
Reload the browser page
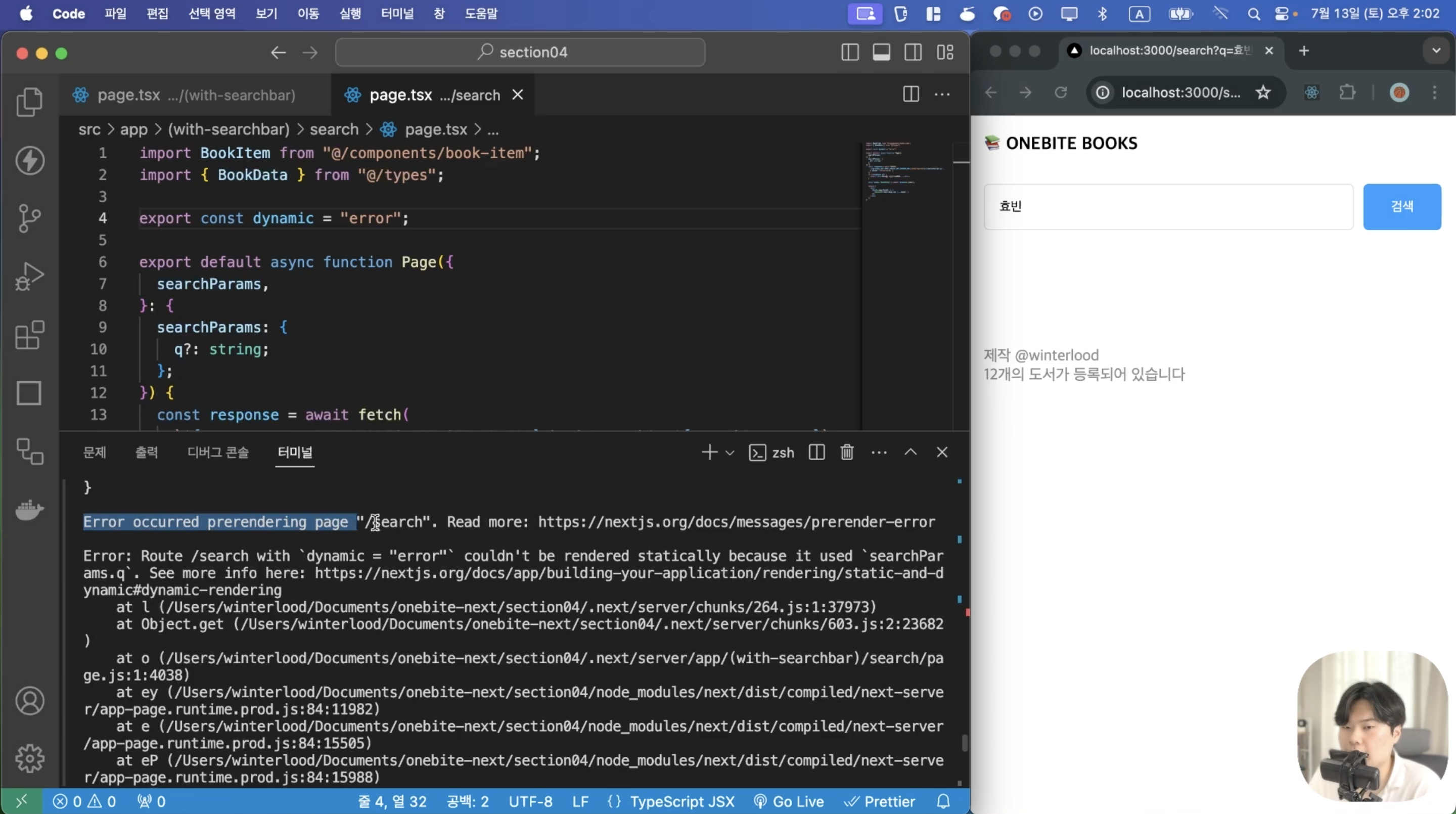click(1061, 92)
